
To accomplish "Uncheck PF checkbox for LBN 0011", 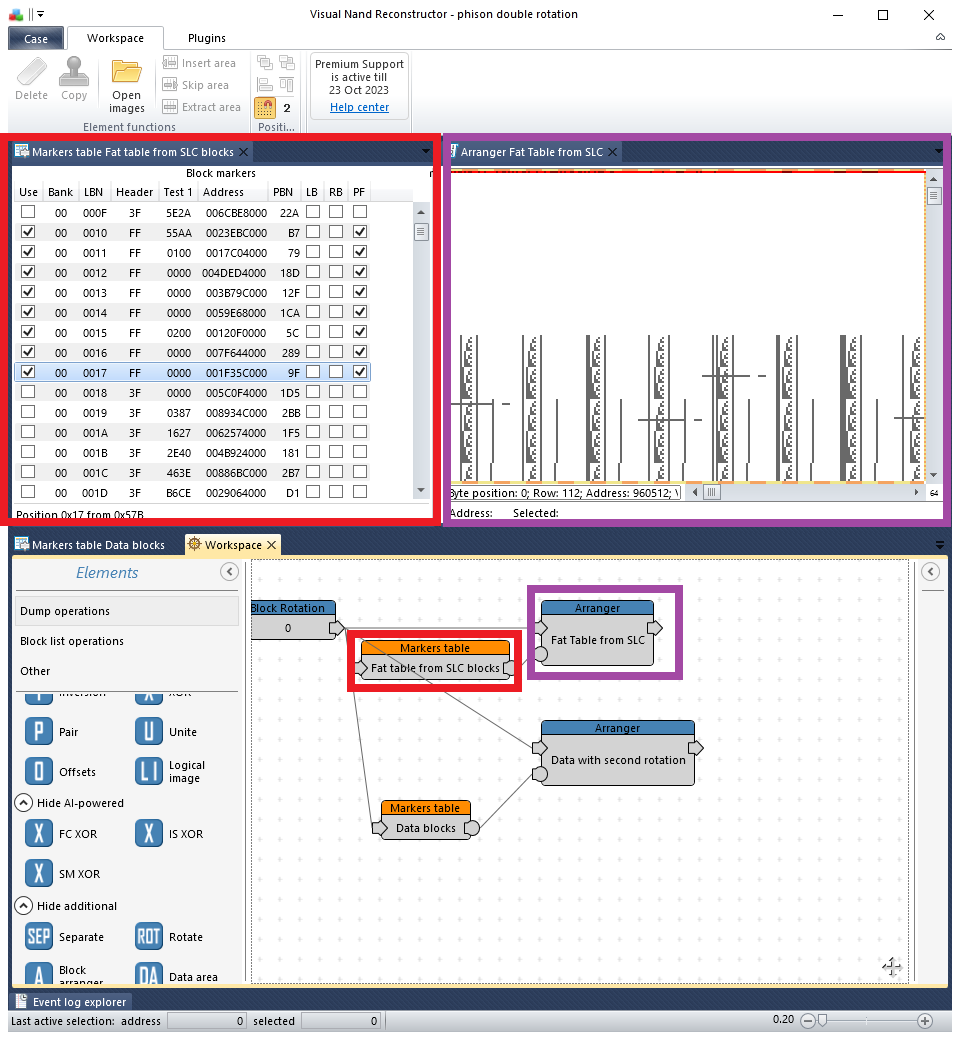I will (360, 251).
